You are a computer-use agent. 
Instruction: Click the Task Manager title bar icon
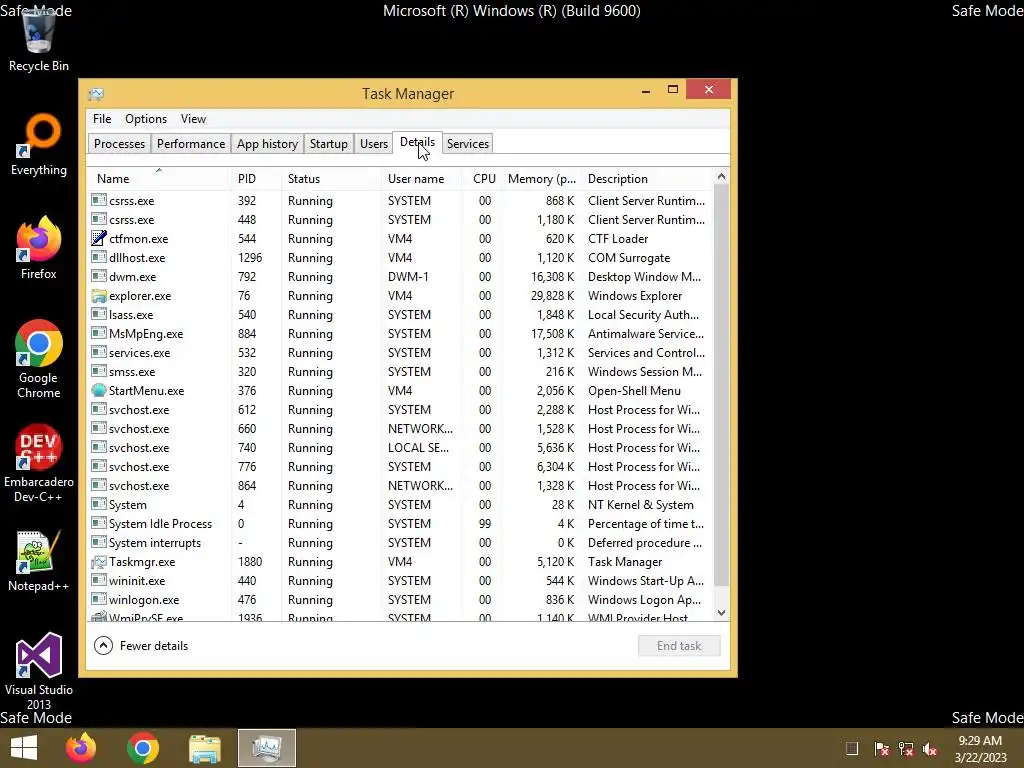click(x=96, y=94)
